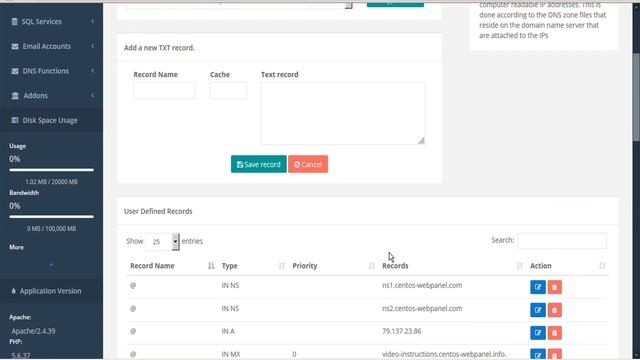
Task: Sort table by Priority column
Action: pyautogui.click(x=371, y=266)
